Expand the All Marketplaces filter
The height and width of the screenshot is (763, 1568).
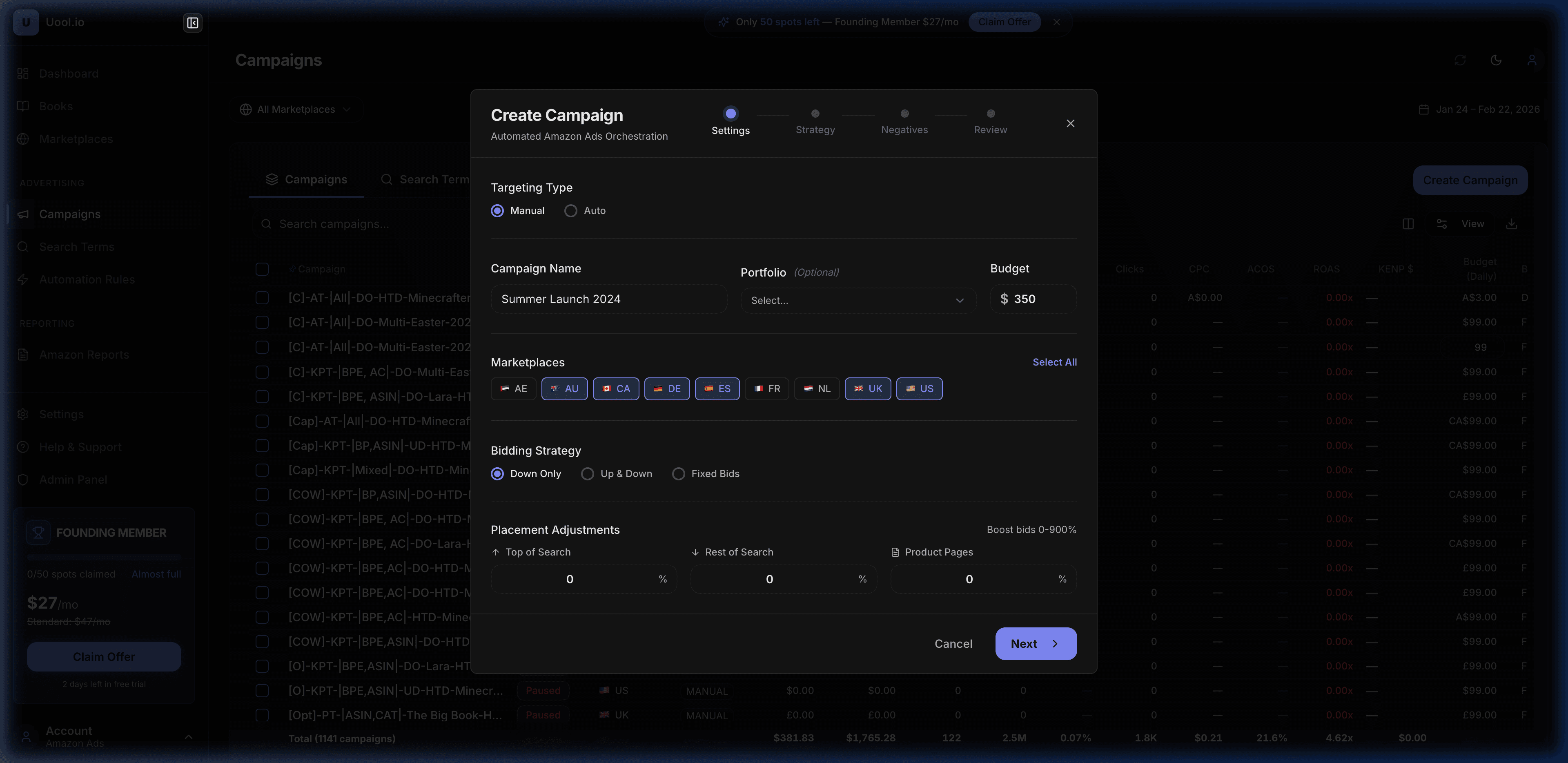pyautogui.click(x=296, y=109)
